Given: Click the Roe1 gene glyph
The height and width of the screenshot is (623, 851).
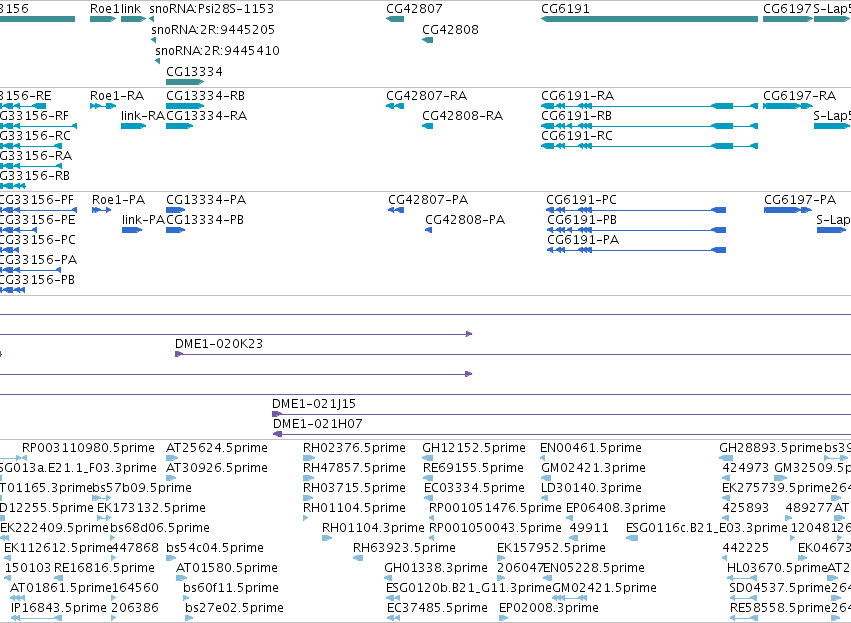Looking at the screenshot, I should (x=103, y=19).
